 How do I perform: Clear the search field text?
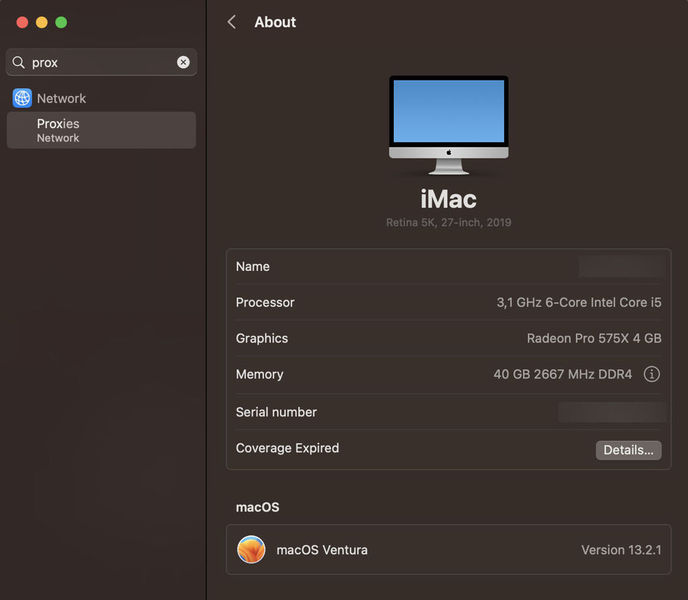(183, 62)
